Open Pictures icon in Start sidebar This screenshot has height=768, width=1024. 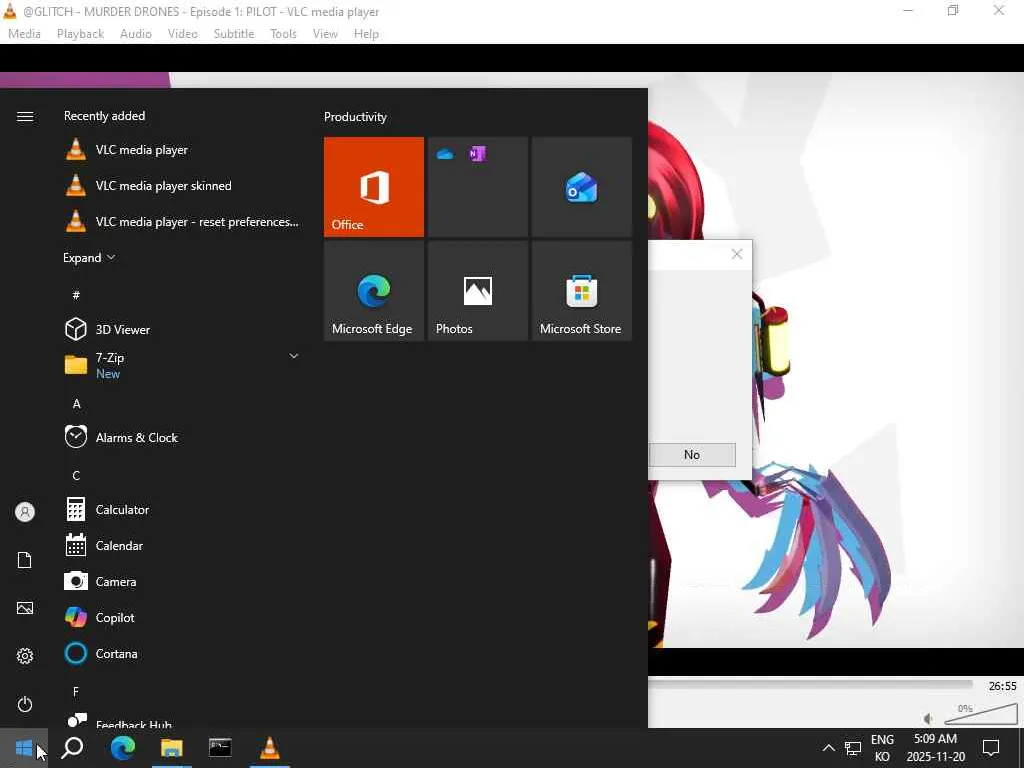click(25, 609)
